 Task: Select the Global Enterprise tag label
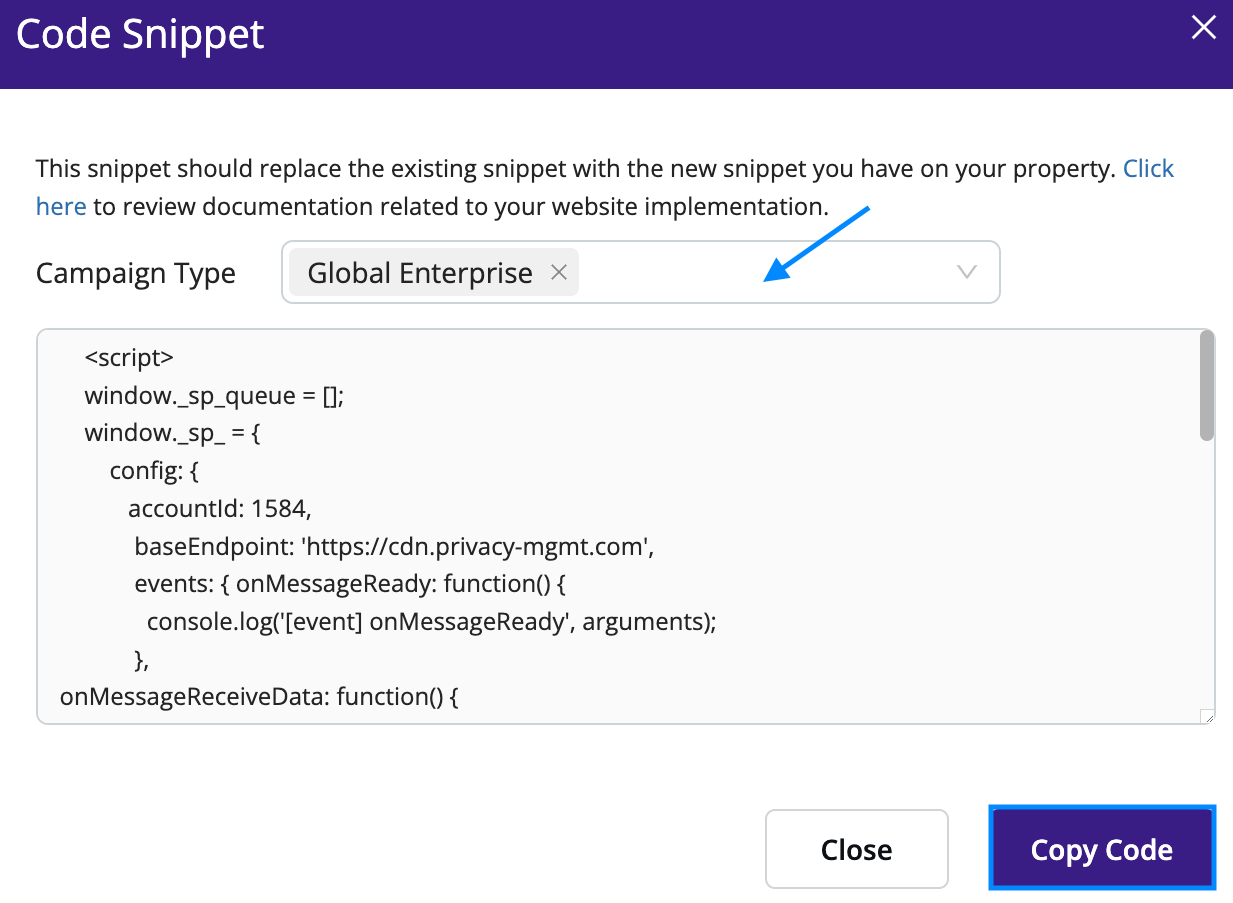coord(420,273)
